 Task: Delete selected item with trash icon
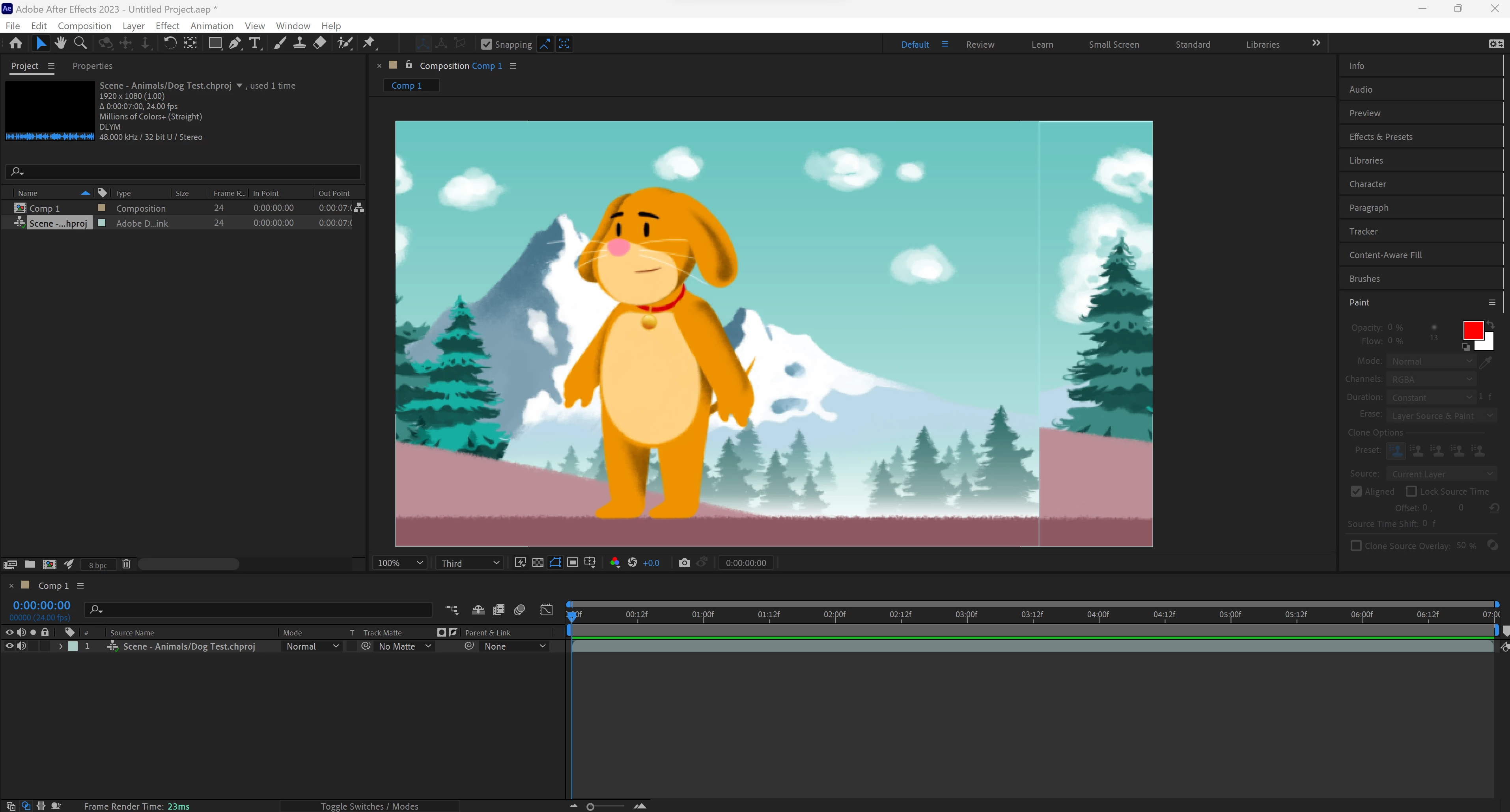pos(126,564)
